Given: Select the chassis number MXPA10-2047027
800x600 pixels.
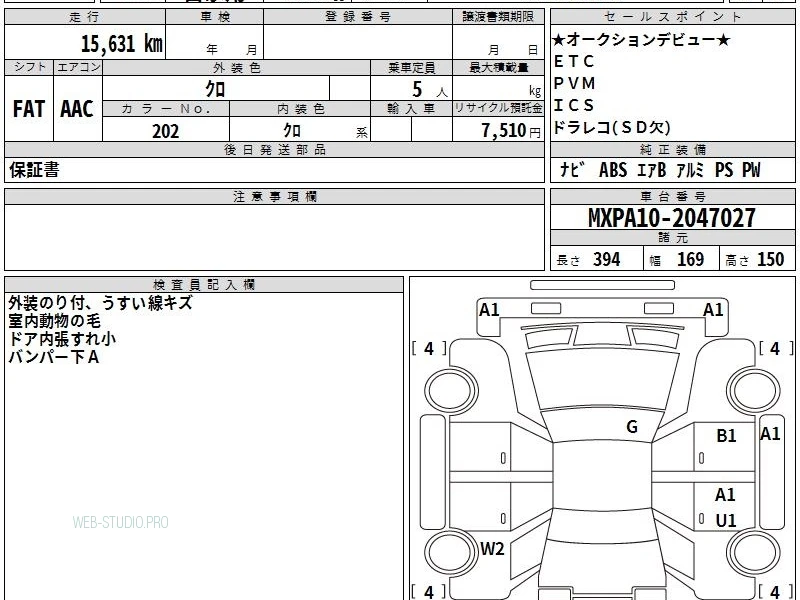Looking at the screenshot, I should coord(672,218).
